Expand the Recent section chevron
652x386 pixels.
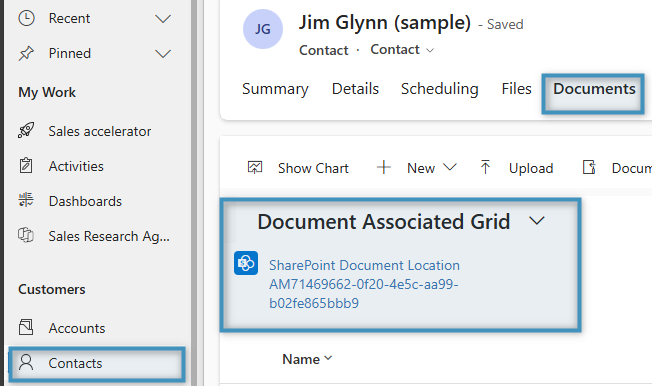click(x=163, y=19)
